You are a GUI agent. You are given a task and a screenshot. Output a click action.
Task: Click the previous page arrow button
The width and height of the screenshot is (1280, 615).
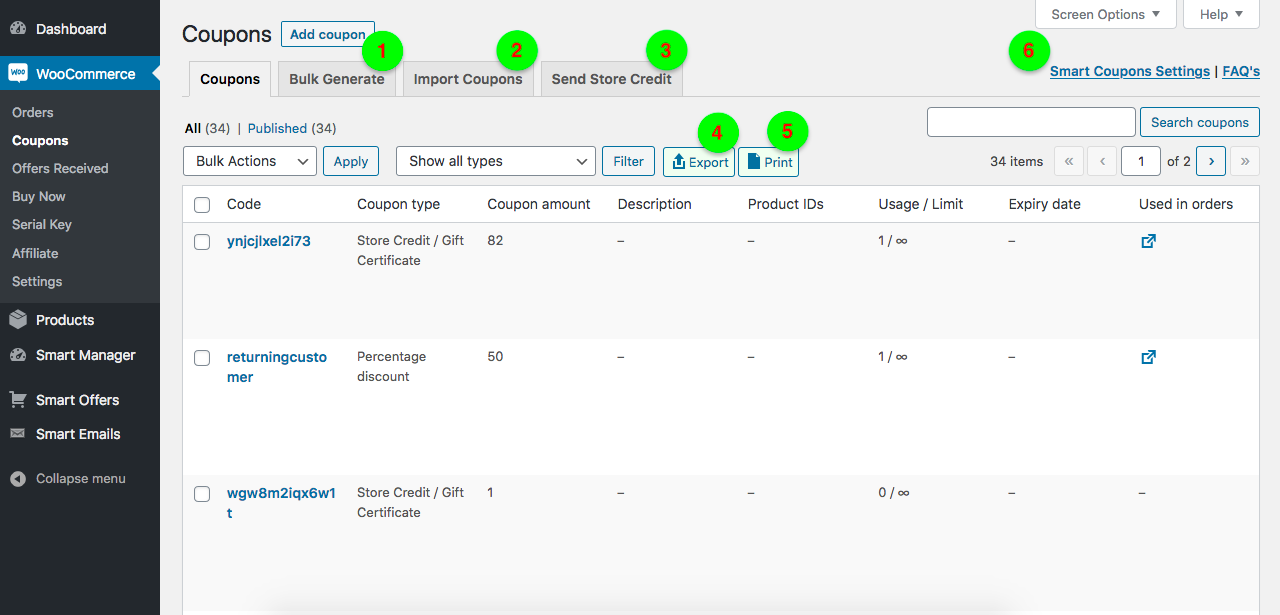(1103, 161)
